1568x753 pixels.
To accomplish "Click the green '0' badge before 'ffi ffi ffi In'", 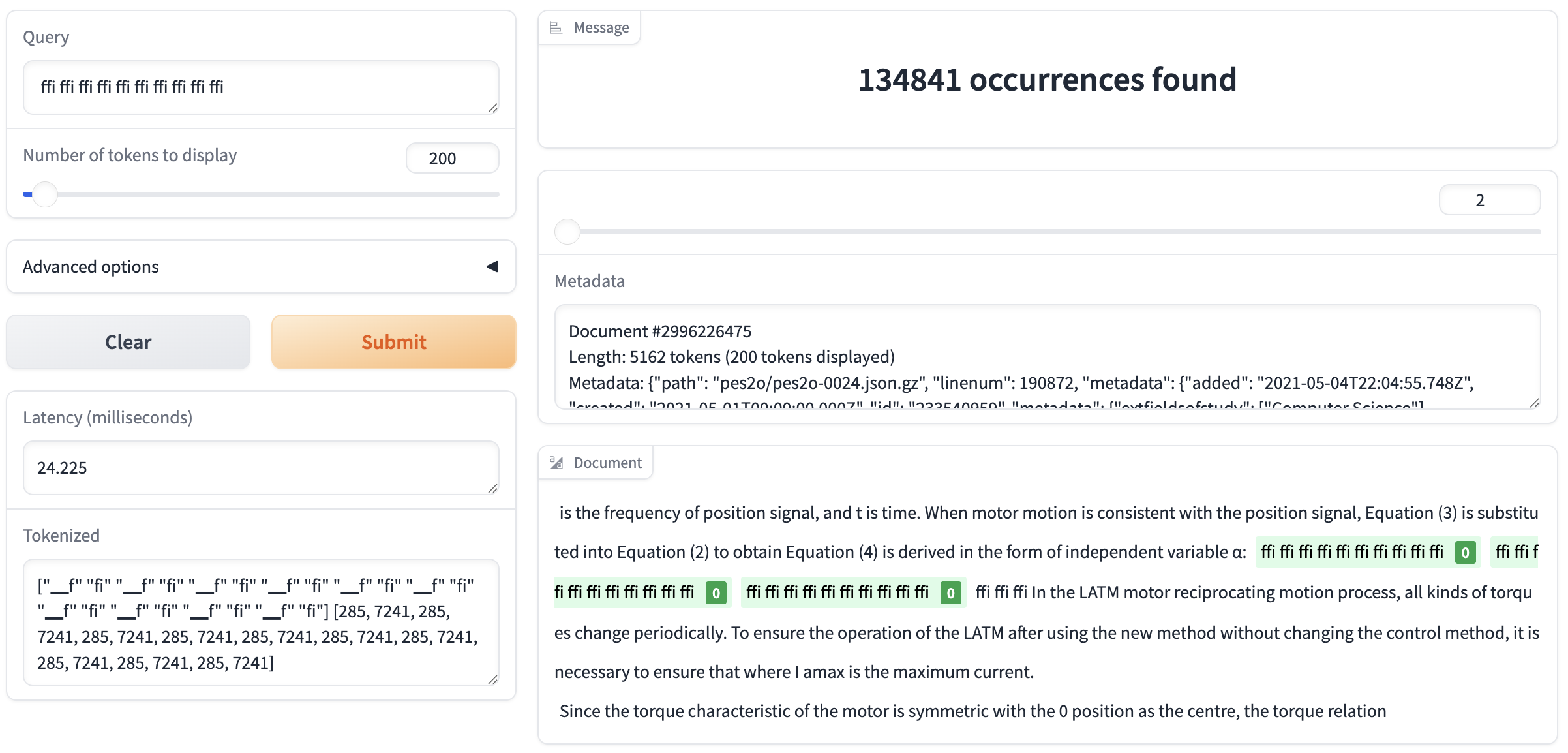I will click(x=950, y=593).
